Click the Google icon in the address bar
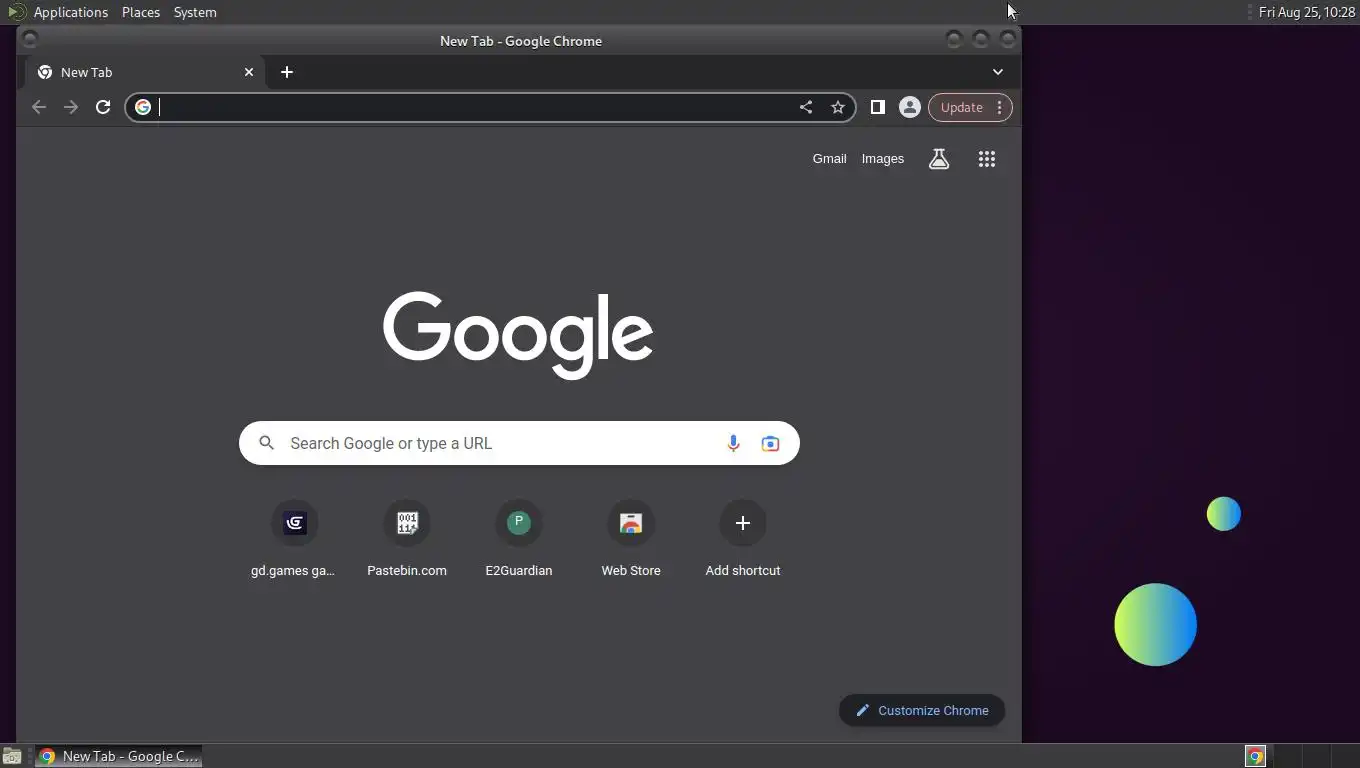 click(143, 107)
